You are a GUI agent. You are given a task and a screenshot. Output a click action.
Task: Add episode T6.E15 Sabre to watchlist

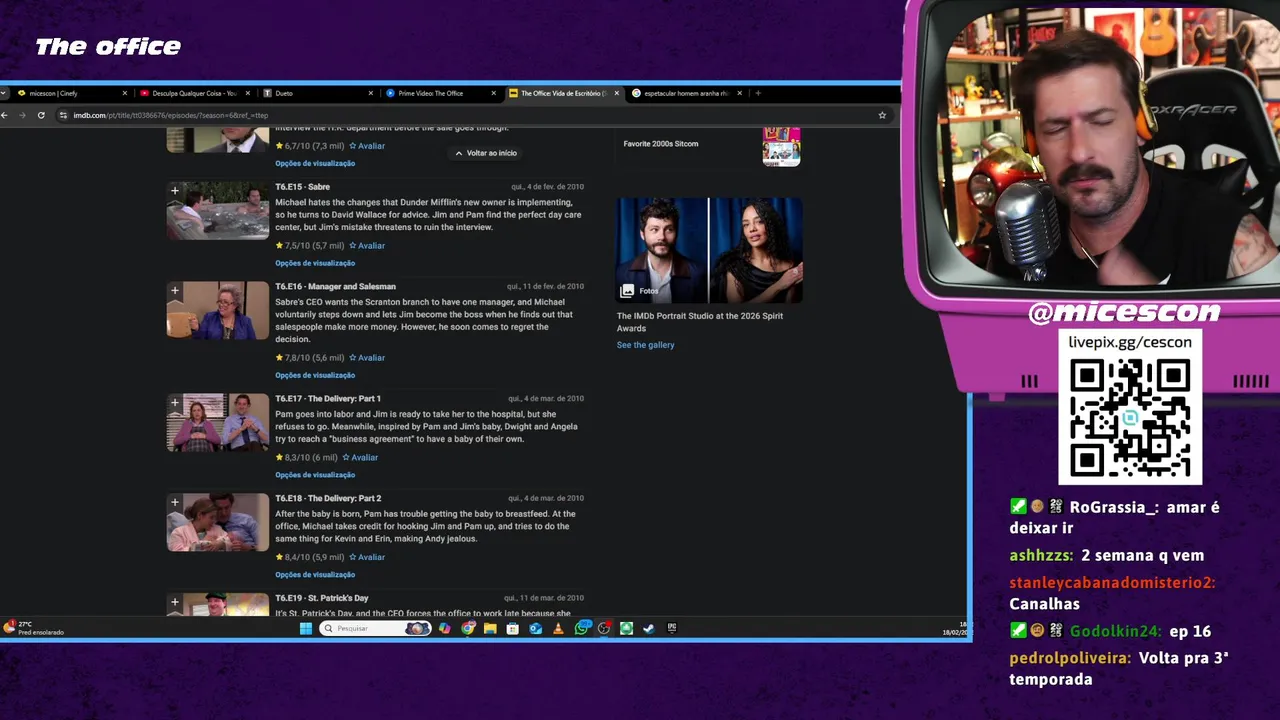175,190
